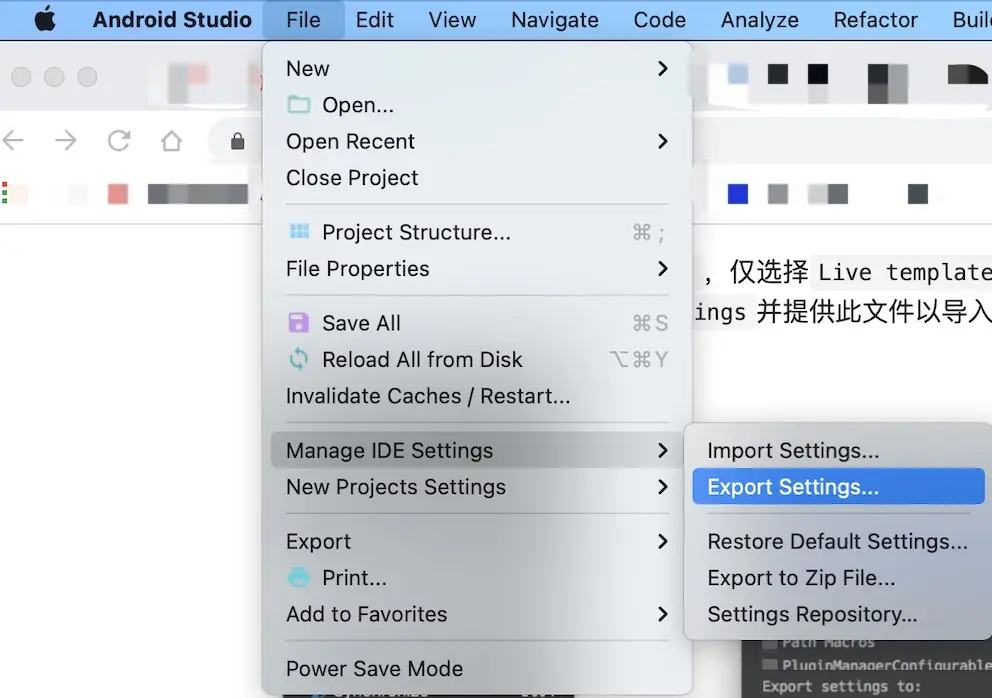992x698 pixels.
Task: Click the Apple logo menu
Action: [x=45, y=19]
